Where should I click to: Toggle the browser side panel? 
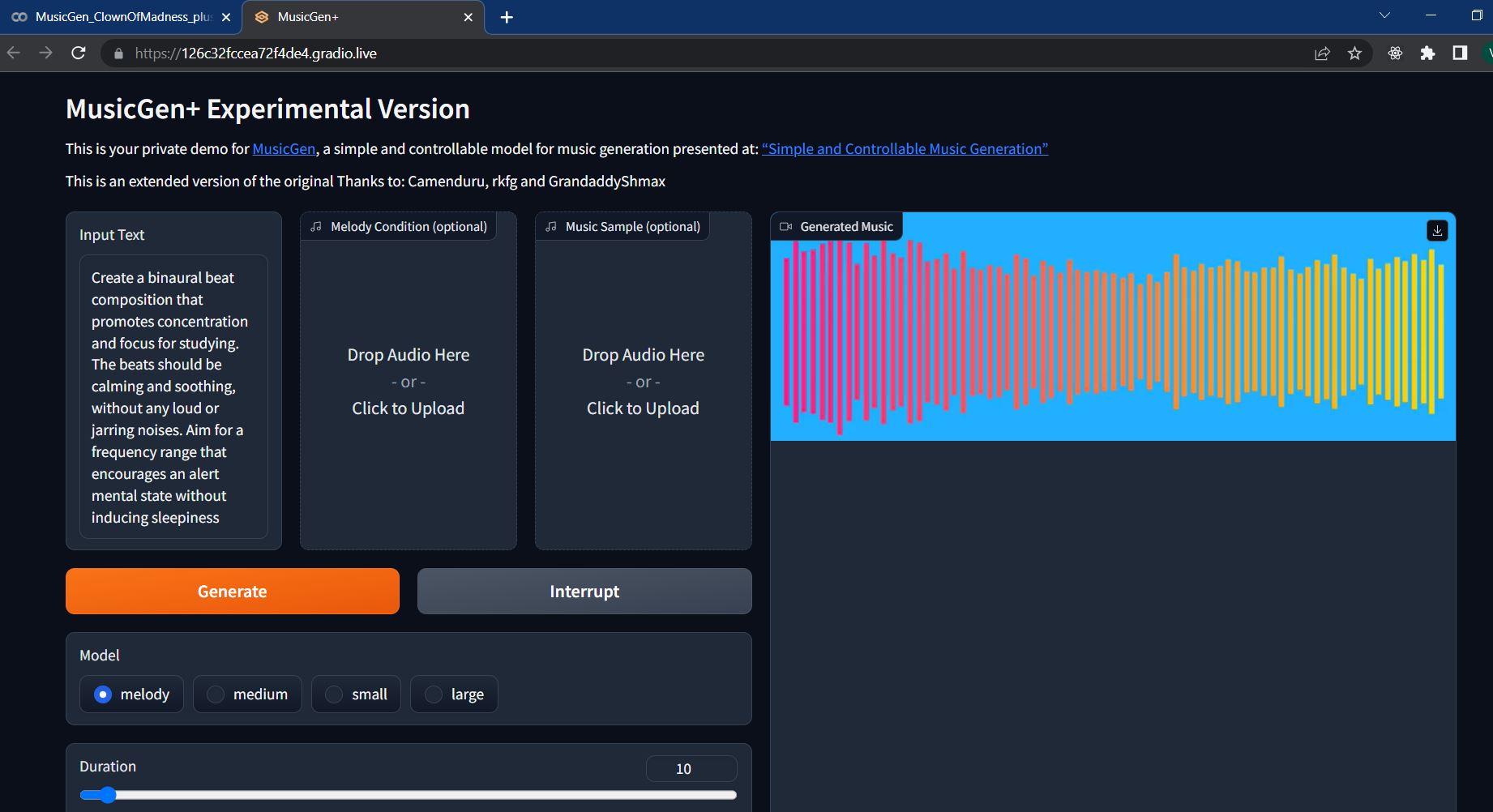coord(1460,53)
